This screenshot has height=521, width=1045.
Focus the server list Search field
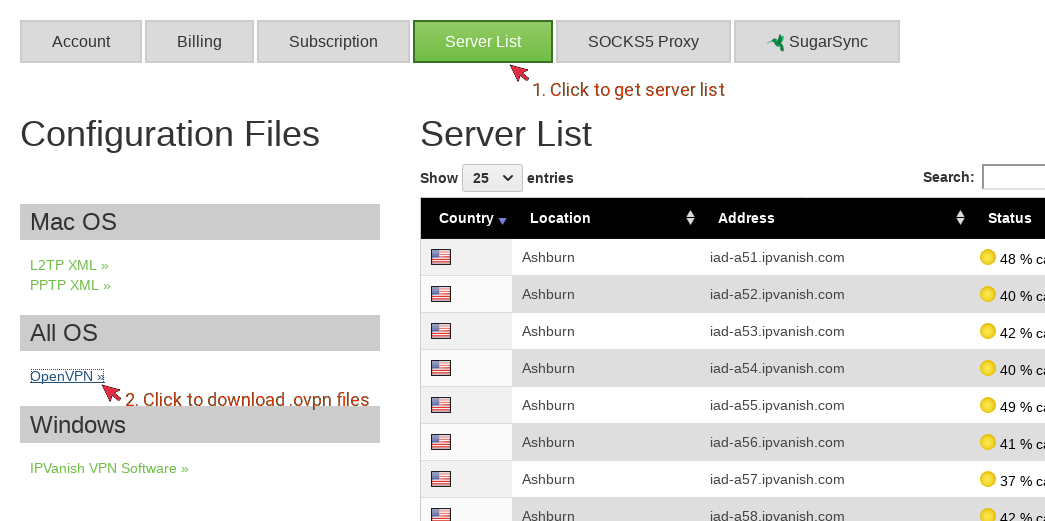tap(1013, 177)
